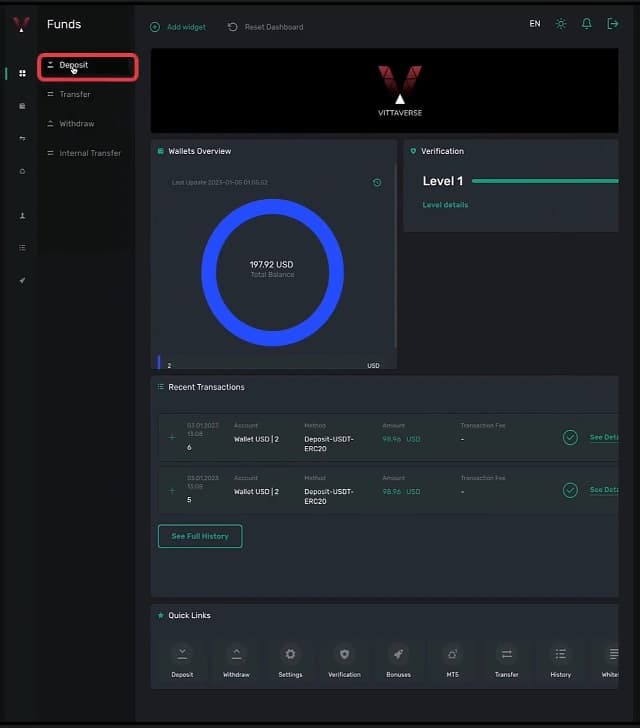The height and width of the screenshot is (728, 640).
Task: Click the Vittaverse logo in the sidebar
Action: pos(21,24)
